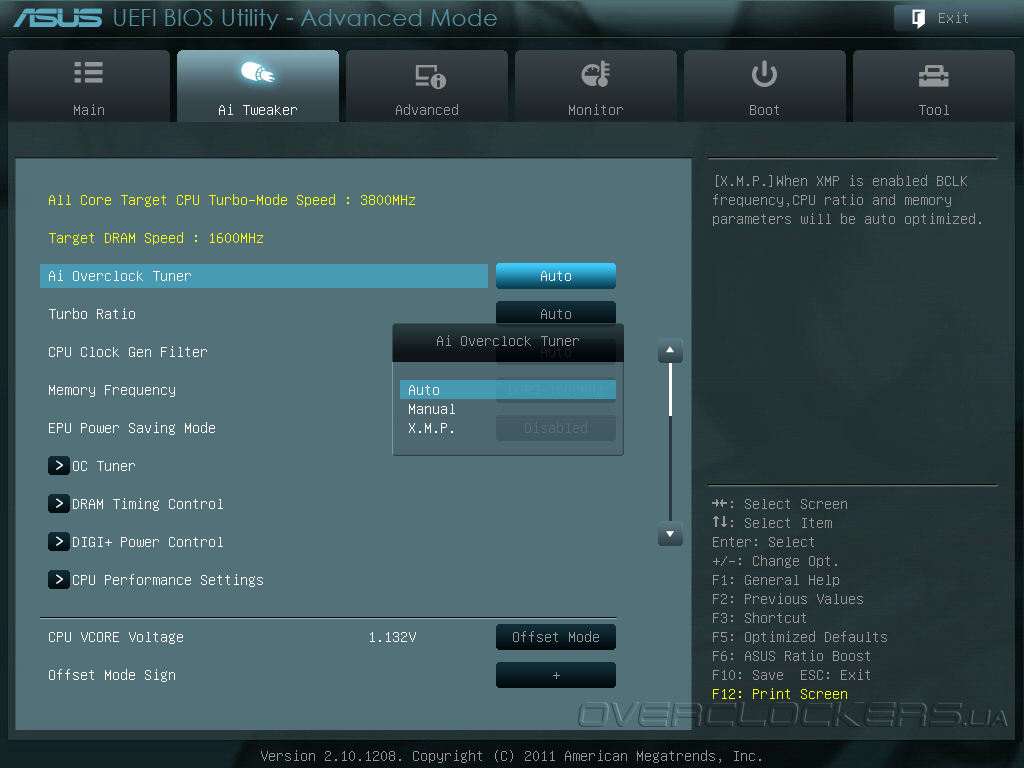This screenshot has width=1024, height=768.
Task: Open the Turbo Ratio Auto dropdown
Action: 556,313
